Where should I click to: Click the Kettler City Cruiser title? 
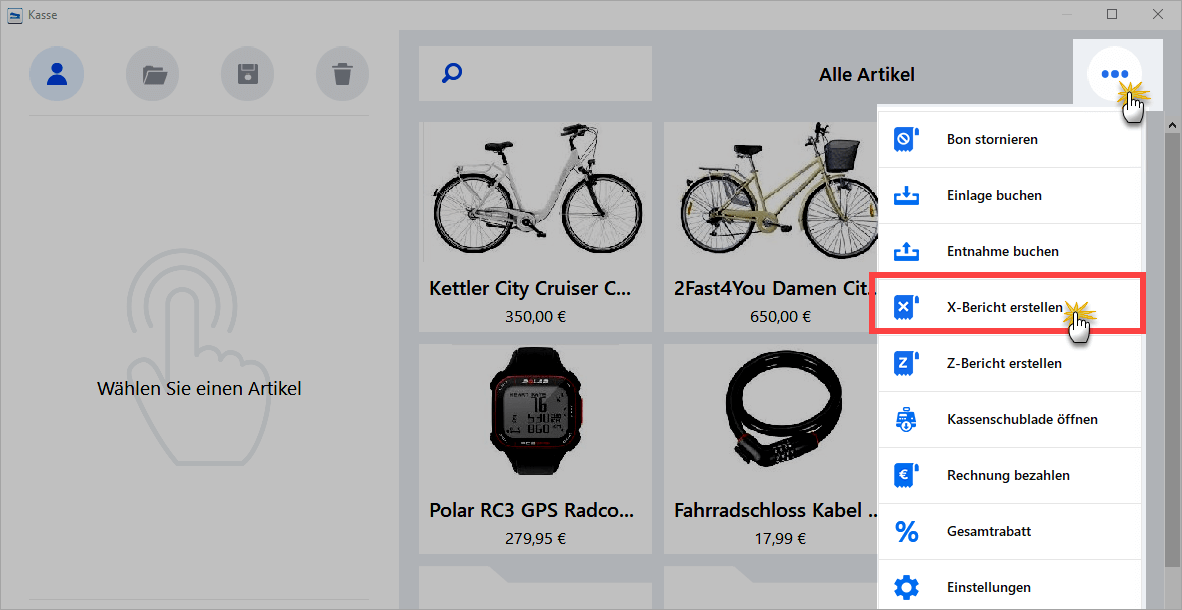point(530,289)
